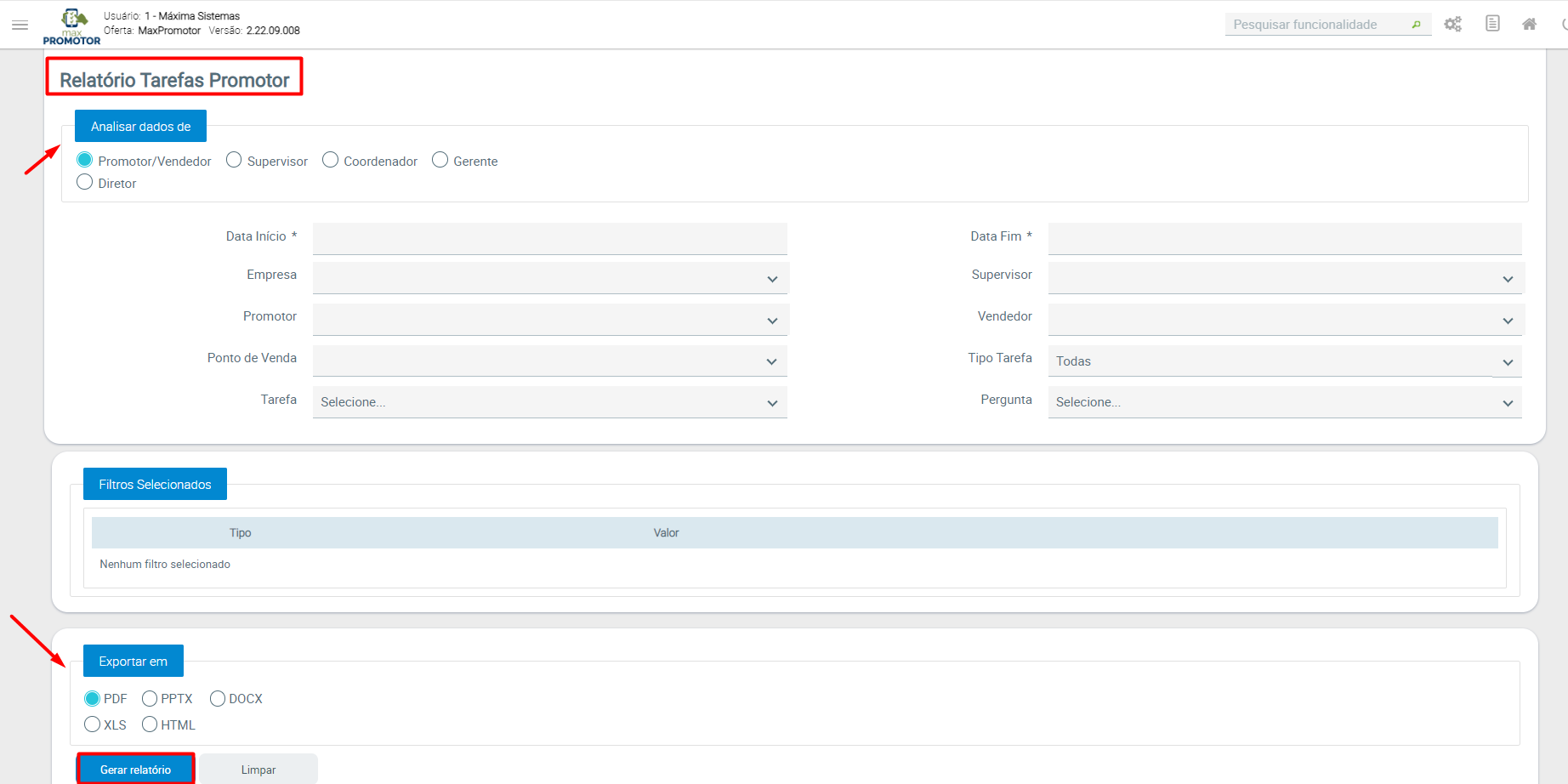The width and height of the screenshot is (1568, 784).
Task: Click the Exportar em section header
Action: (x=134, y=661)
